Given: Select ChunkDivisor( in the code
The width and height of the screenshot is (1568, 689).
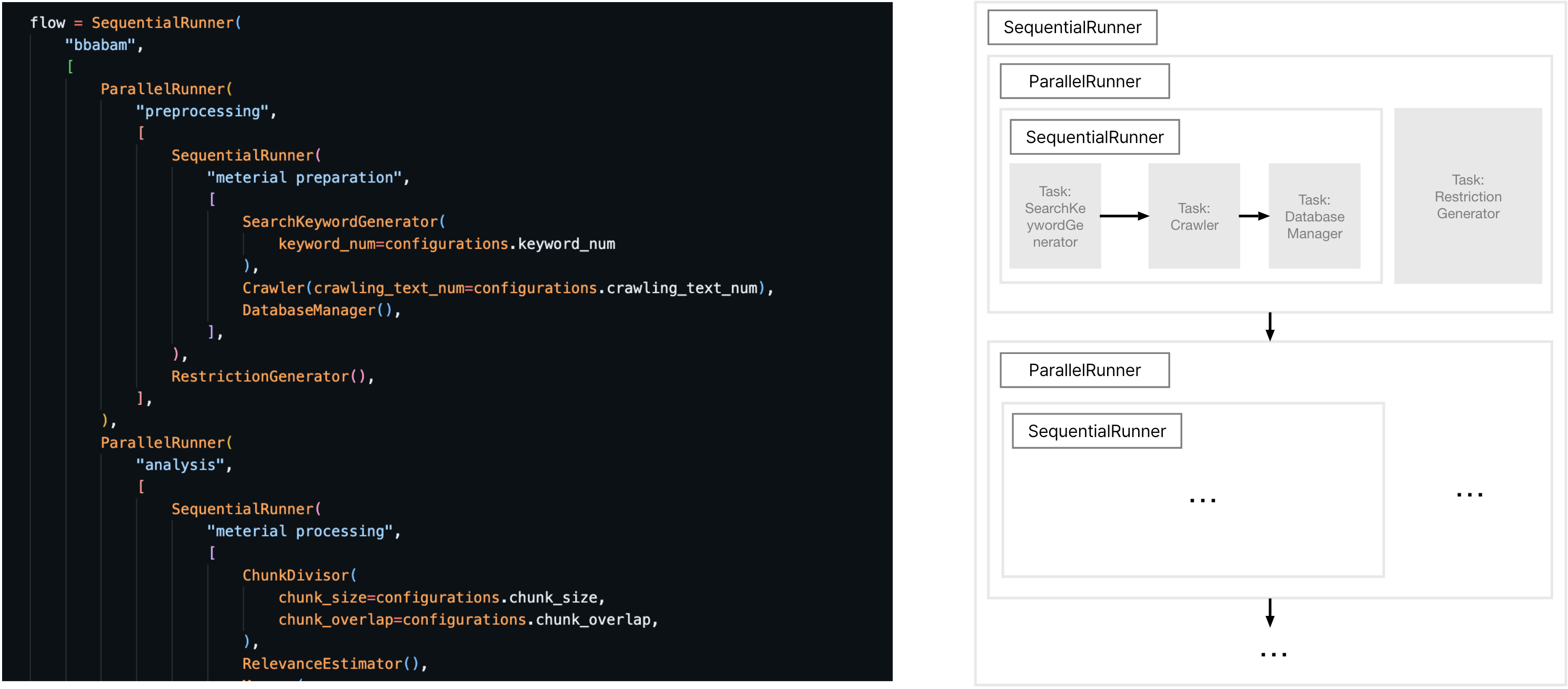Looking at the screenshot, I should point(299,575).
